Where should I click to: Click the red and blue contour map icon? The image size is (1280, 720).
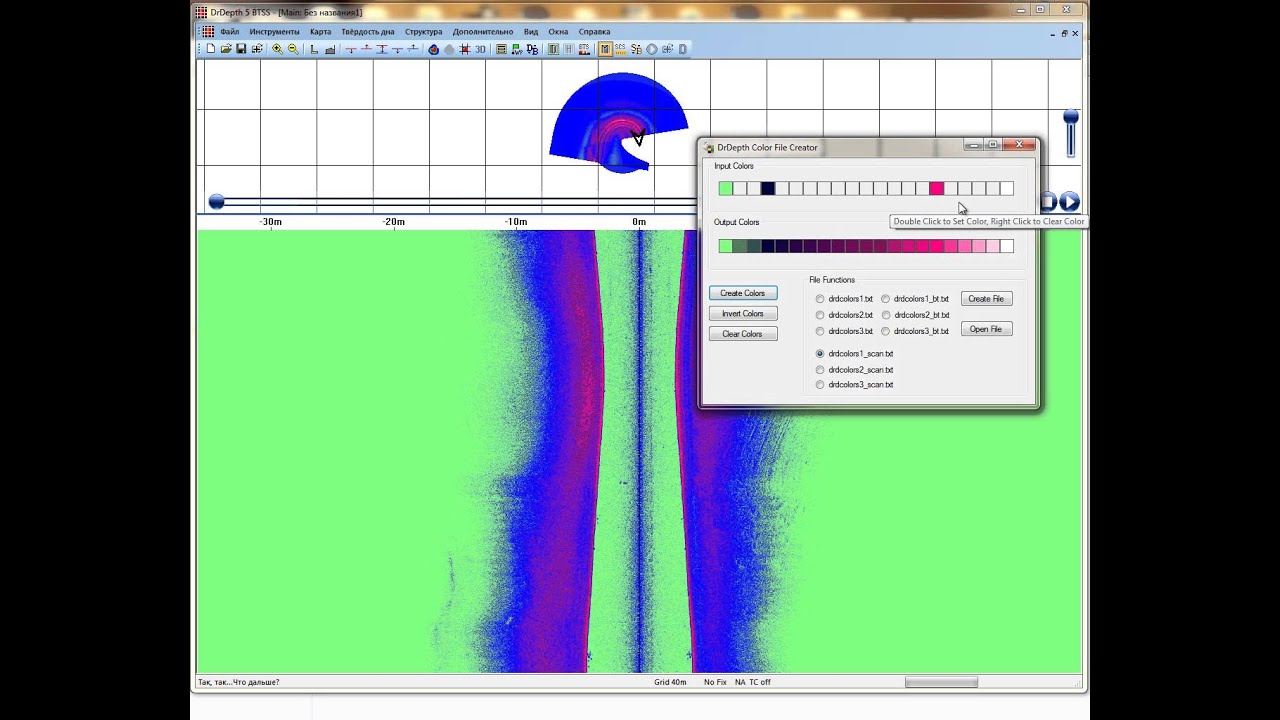tap(432, 49)
